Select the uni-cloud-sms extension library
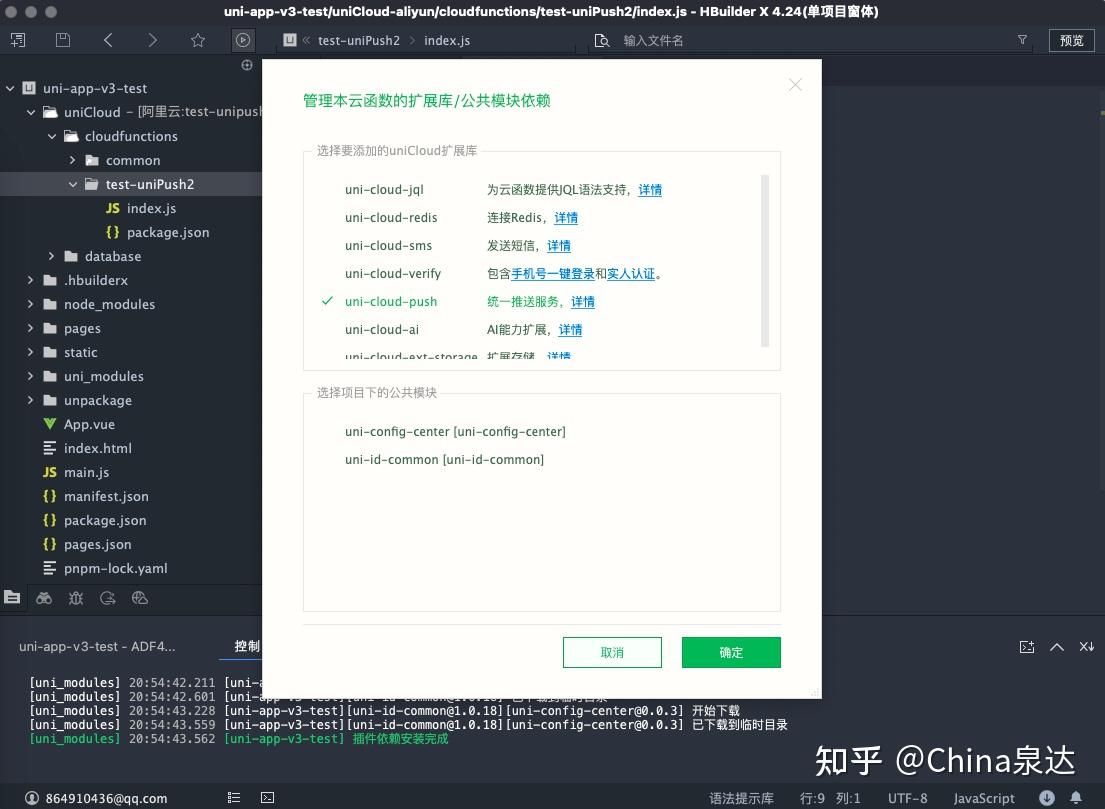The image size is (1105, 809). coord(390,245)
